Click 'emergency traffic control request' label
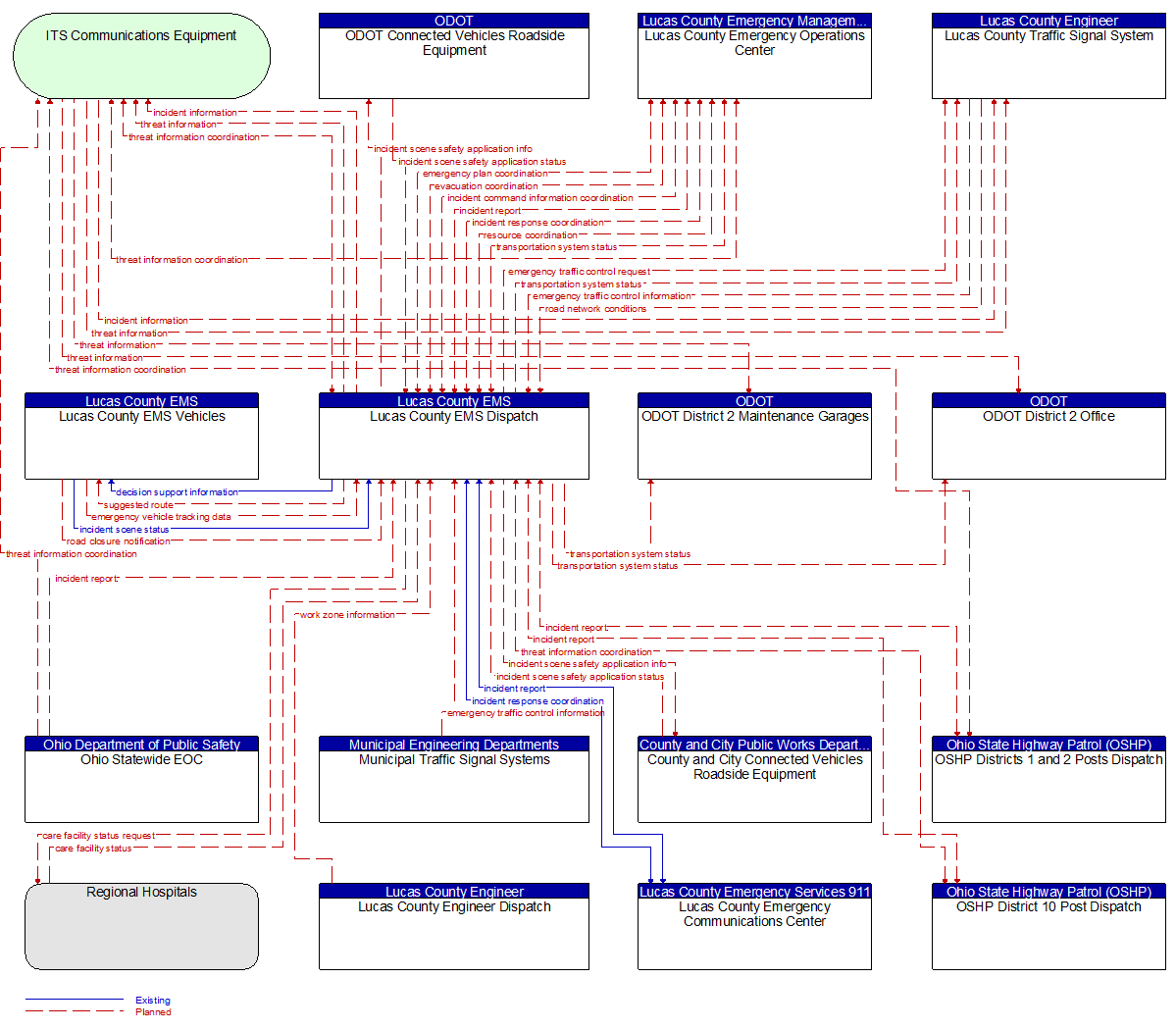The image size is (1176, 1030). [579, 273]
